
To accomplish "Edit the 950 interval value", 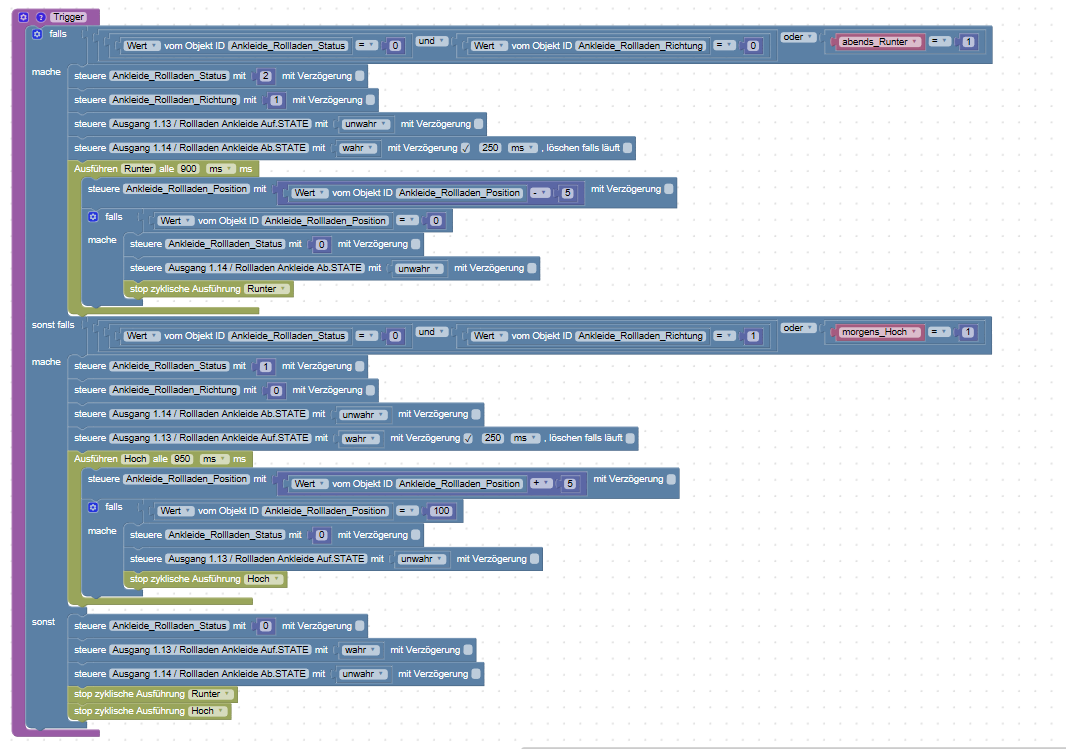I will click(x=182, y=459).
